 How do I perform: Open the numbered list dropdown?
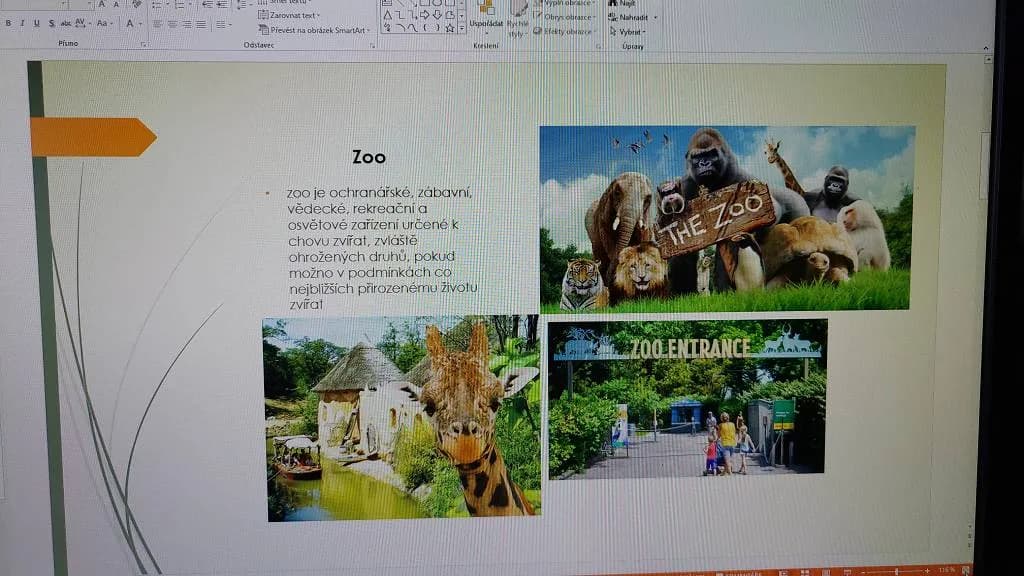182,5
